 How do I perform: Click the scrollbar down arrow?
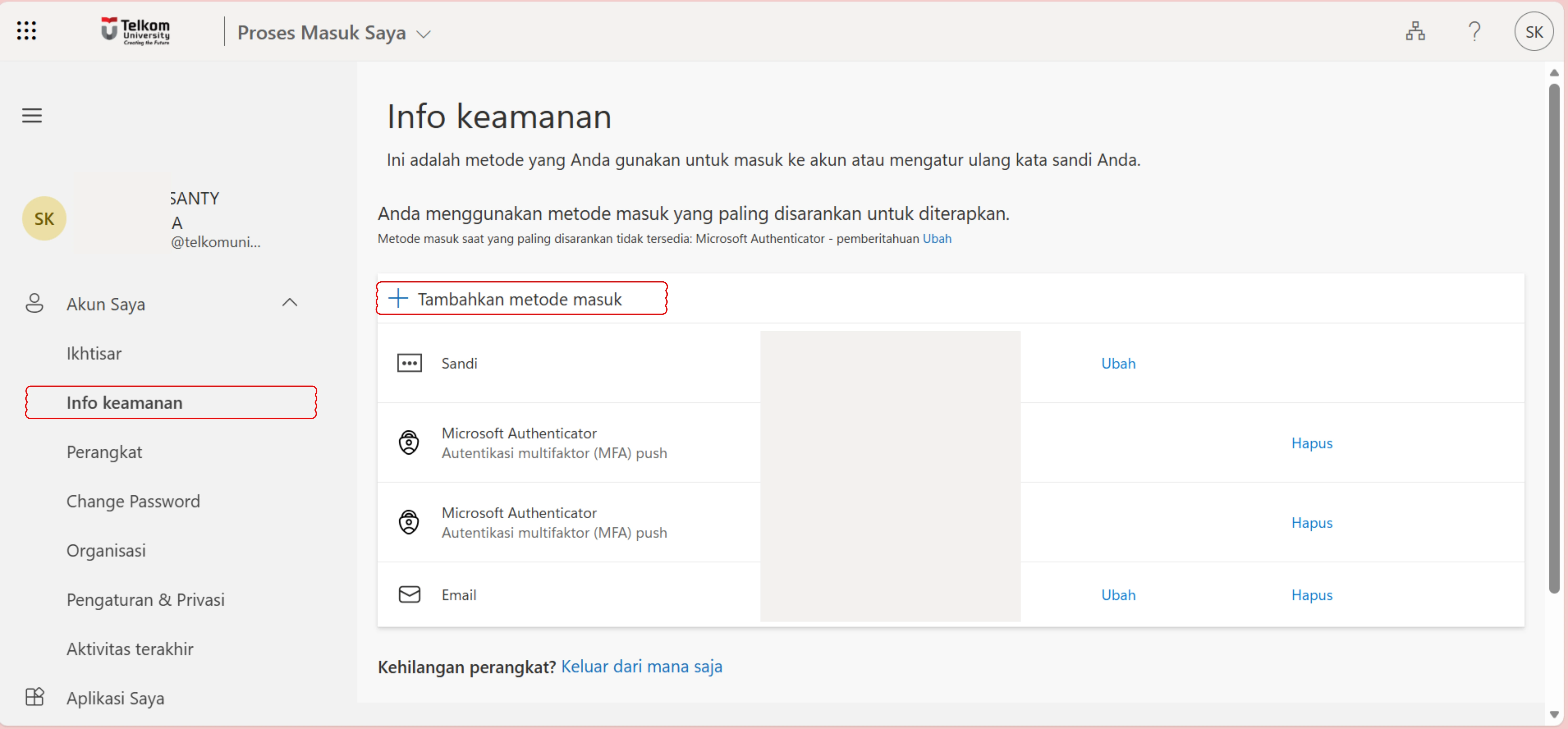tap(1554, 714)
